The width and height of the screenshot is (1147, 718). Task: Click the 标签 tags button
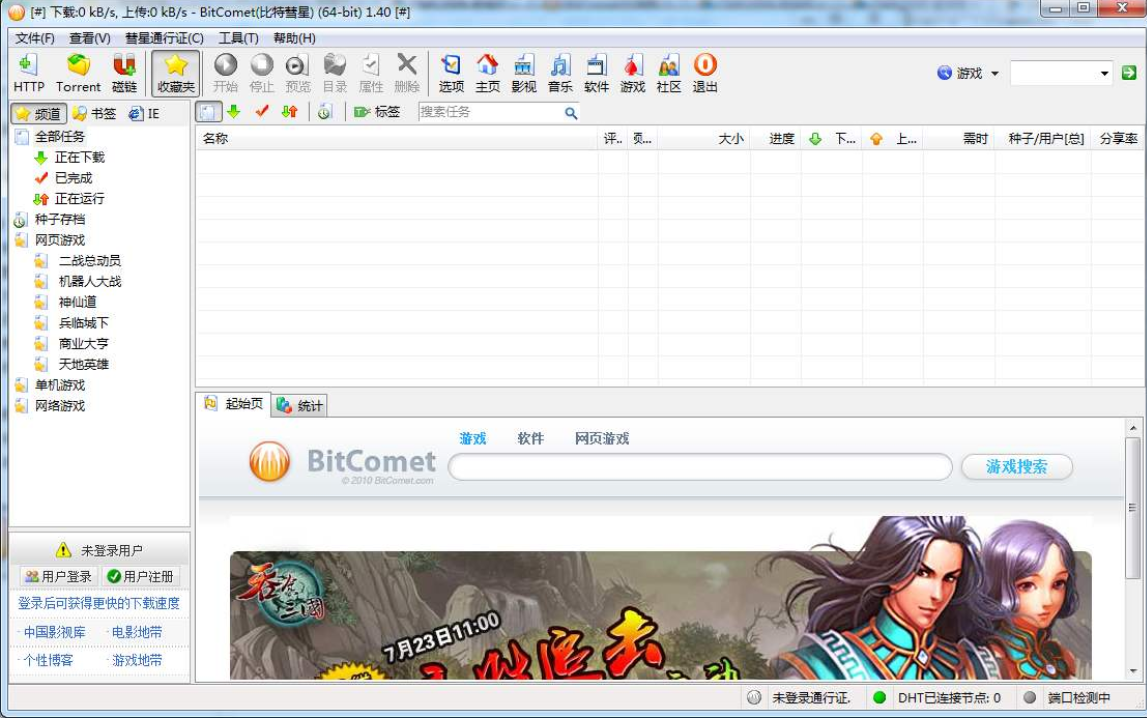(377, 112)
